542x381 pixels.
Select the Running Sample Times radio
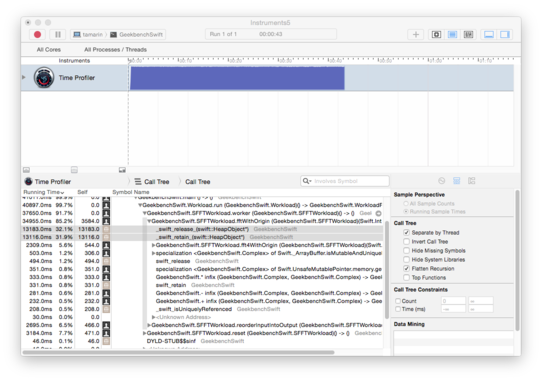406,211
